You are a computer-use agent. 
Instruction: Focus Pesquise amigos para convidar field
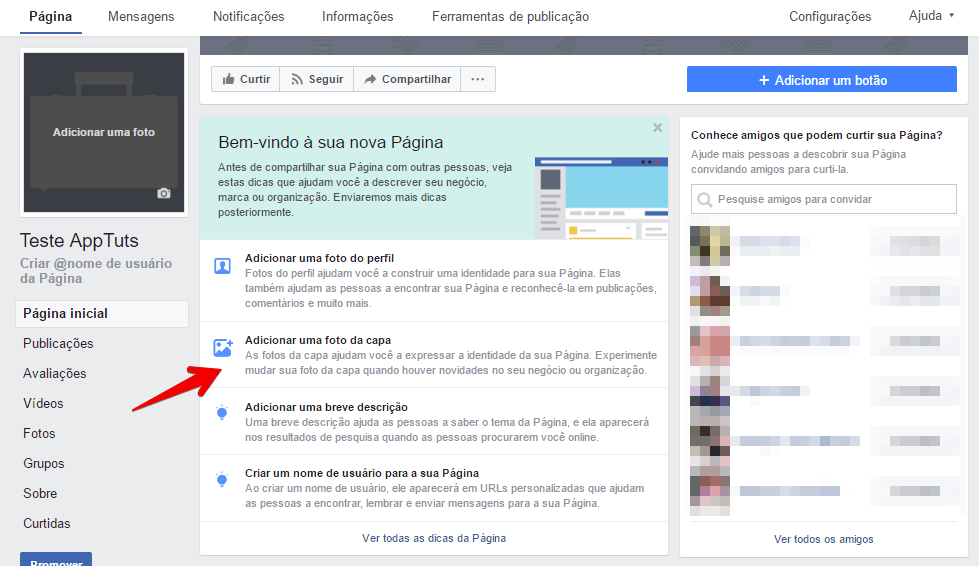click(x=824, y=199)
